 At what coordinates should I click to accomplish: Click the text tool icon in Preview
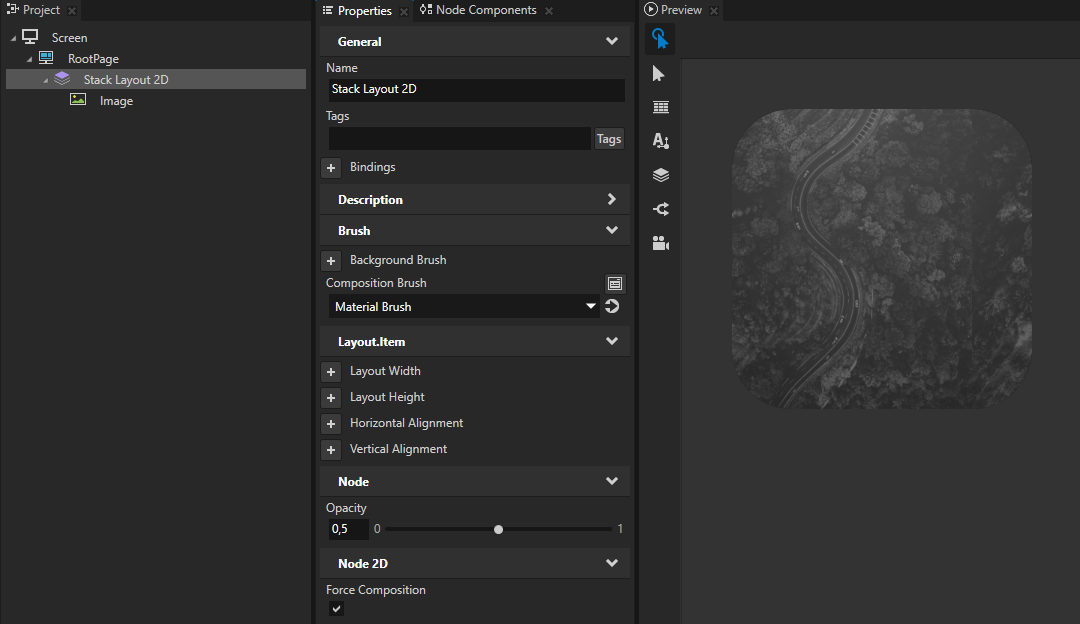(660, 141)
